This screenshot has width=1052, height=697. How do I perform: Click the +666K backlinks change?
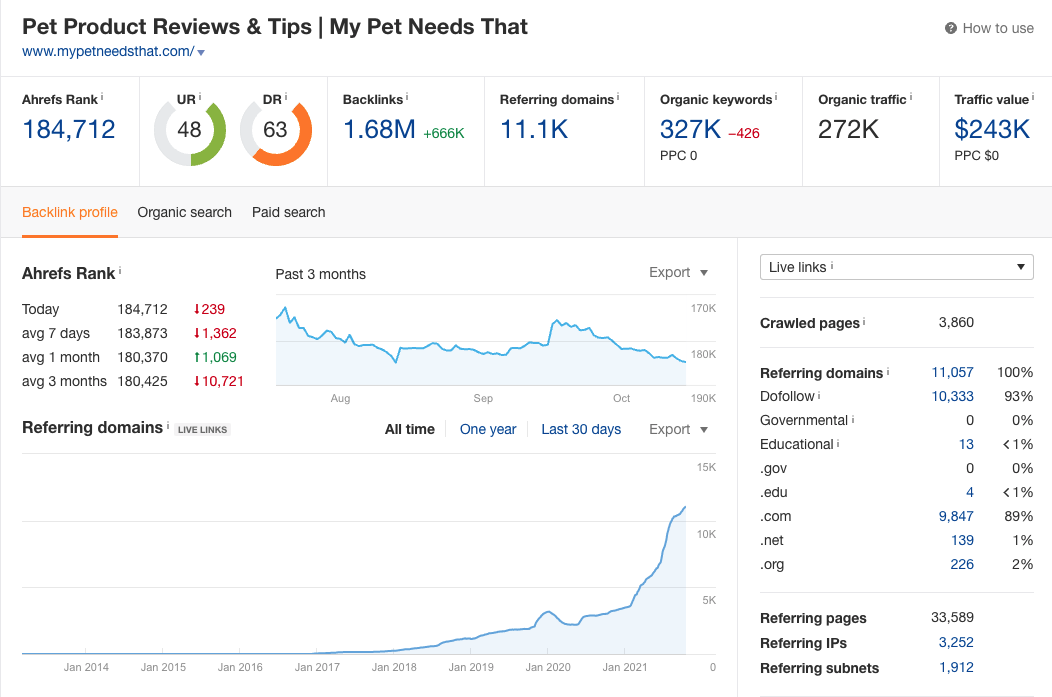[x=443, y=133]
